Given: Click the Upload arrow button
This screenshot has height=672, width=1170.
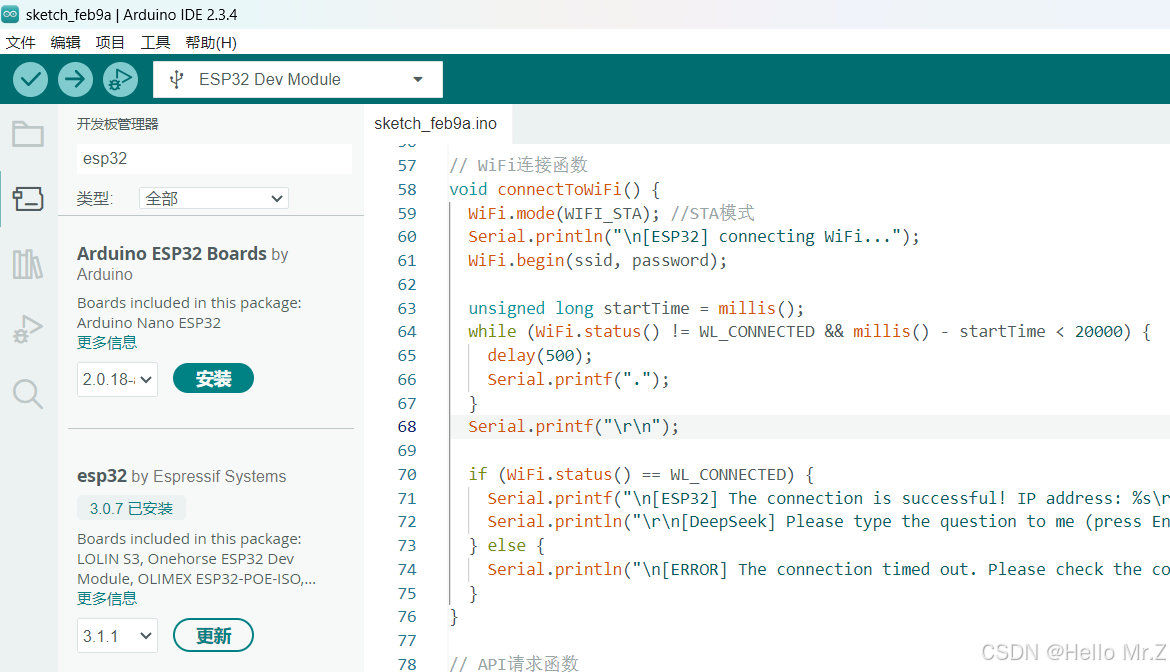Looking at the screenshot, I should point(75,79).
